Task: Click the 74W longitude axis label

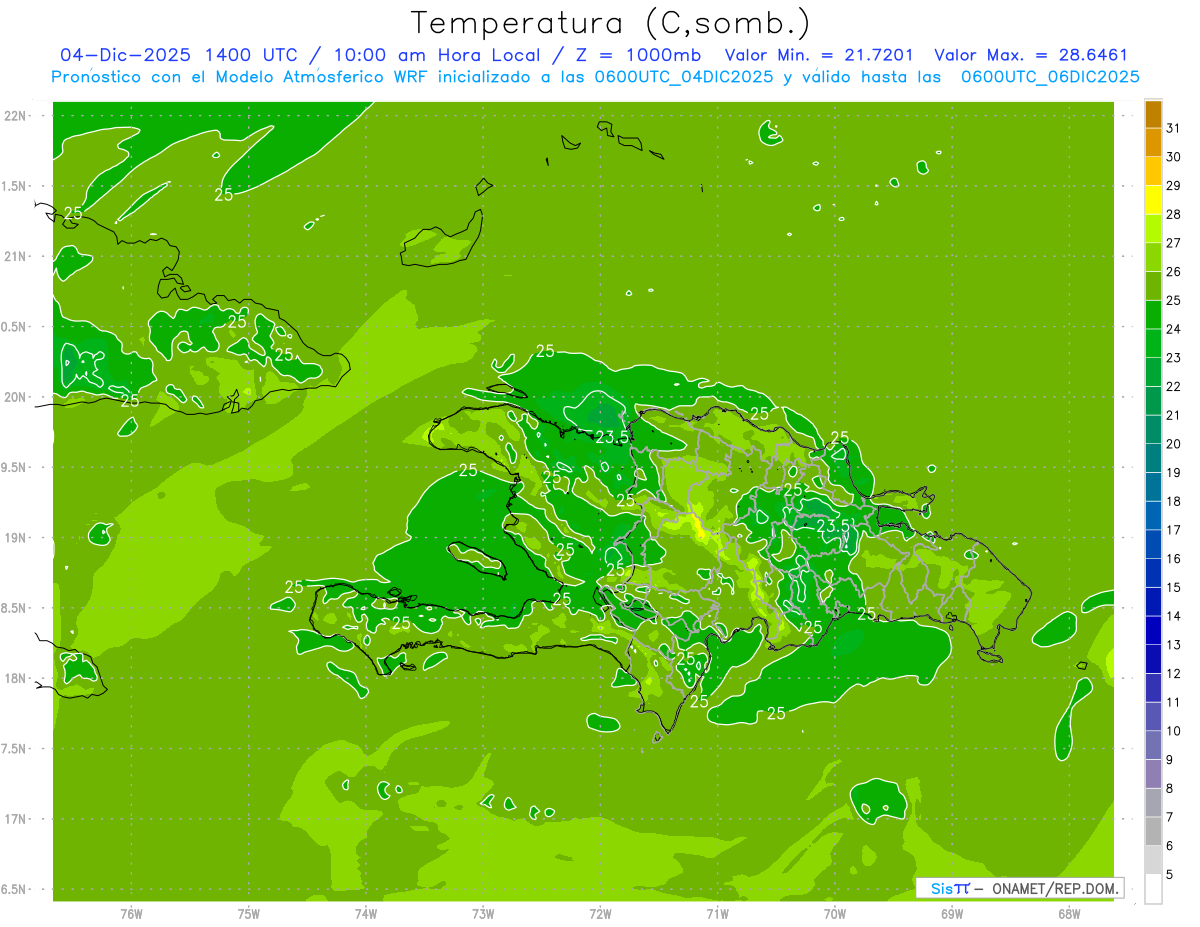Action: click(x=366, y=914)
